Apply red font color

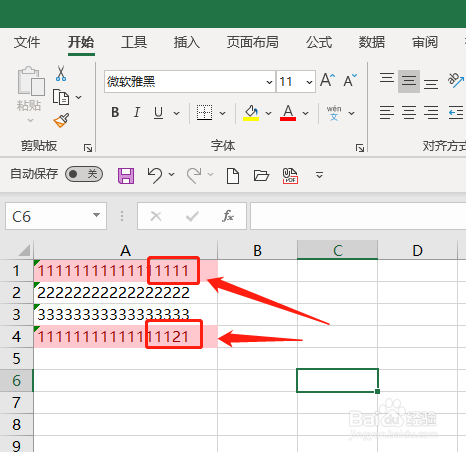click(x=288, y=113)
